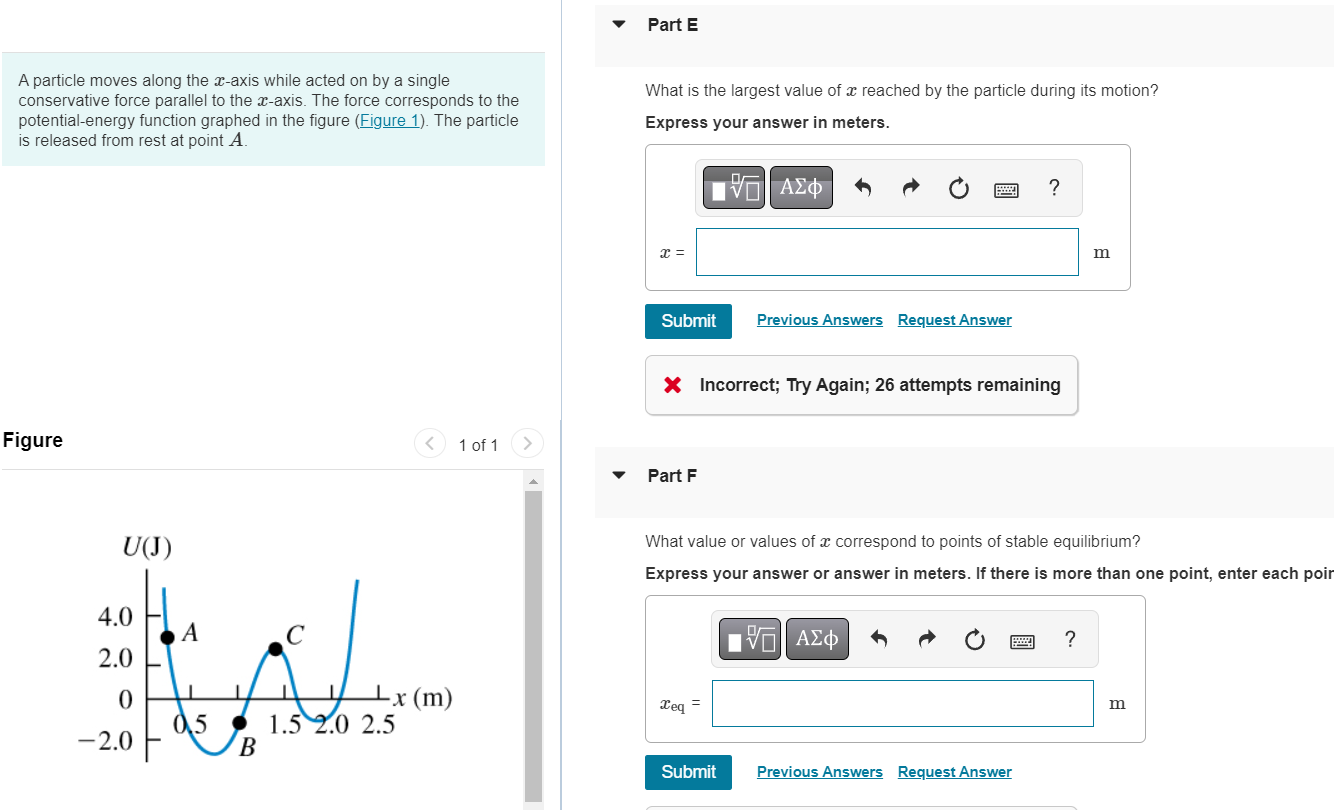Viewport: 1334px width, 810px height.
Task: Undo last entry in Part E answer box
Action: [x=862, y=187]
